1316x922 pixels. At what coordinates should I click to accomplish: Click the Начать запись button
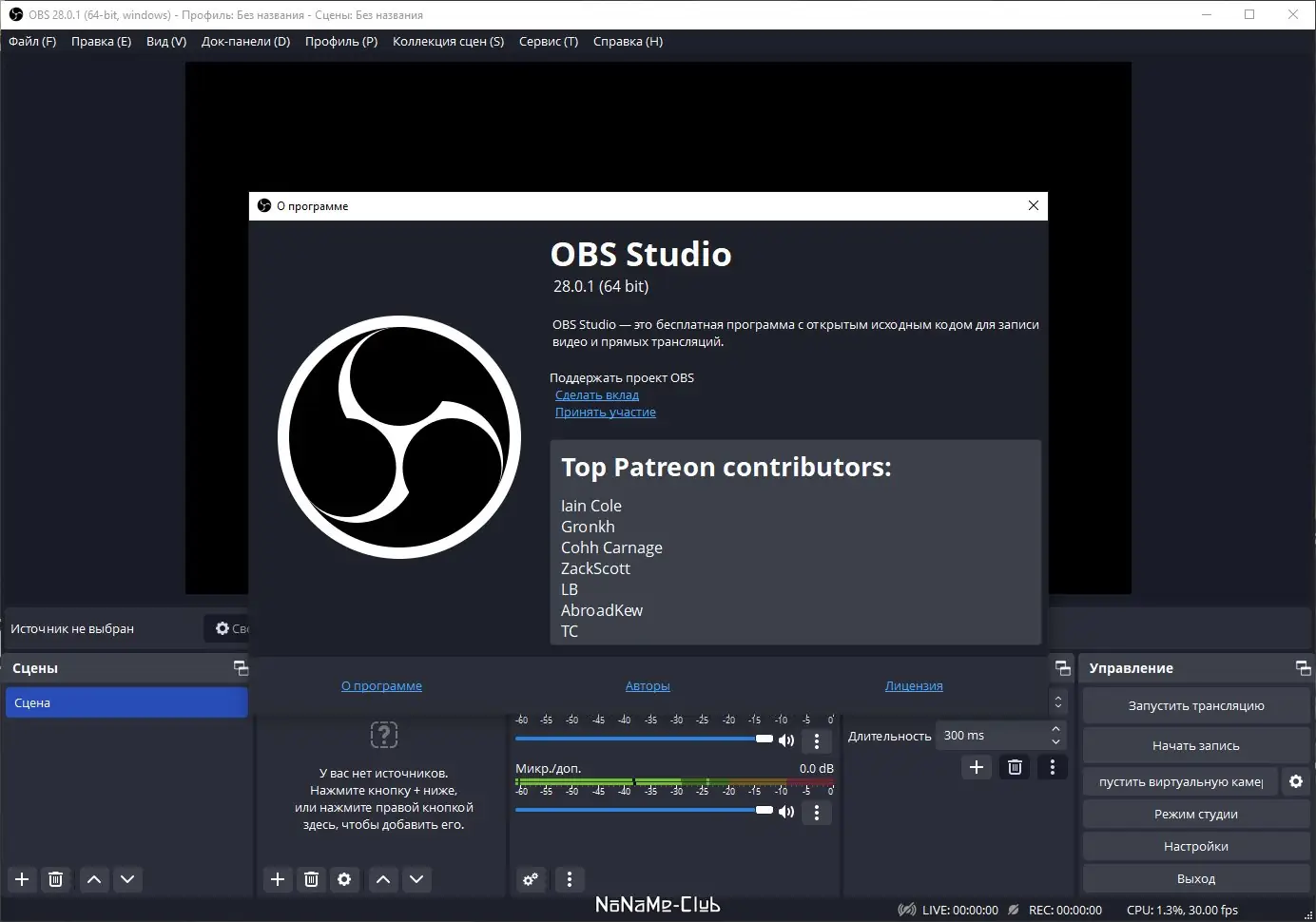(1196, 746)
